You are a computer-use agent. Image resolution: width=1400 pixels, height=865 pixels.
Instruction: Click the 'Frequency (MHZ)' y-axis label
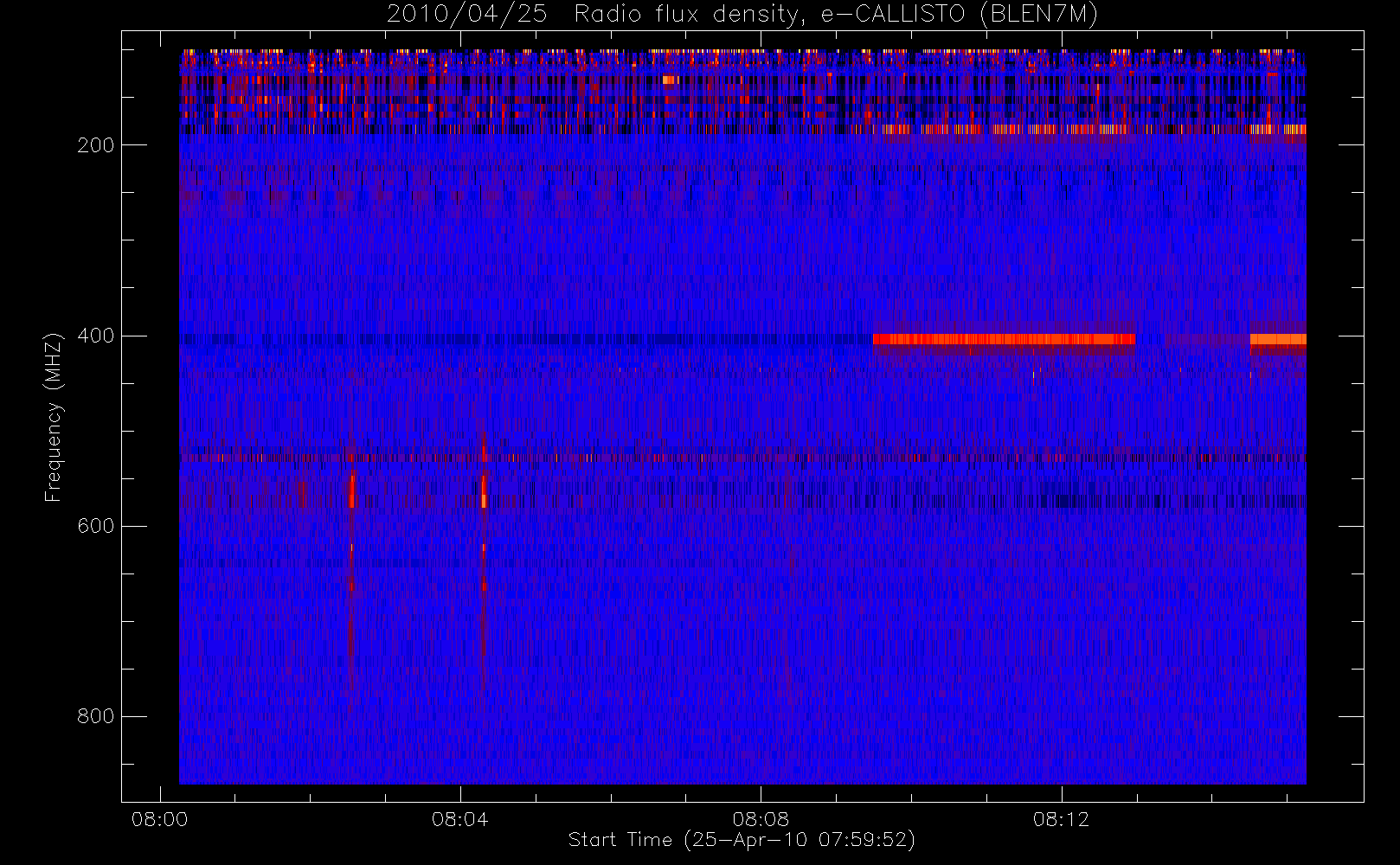pyautogui.click(x=54, y=417)
